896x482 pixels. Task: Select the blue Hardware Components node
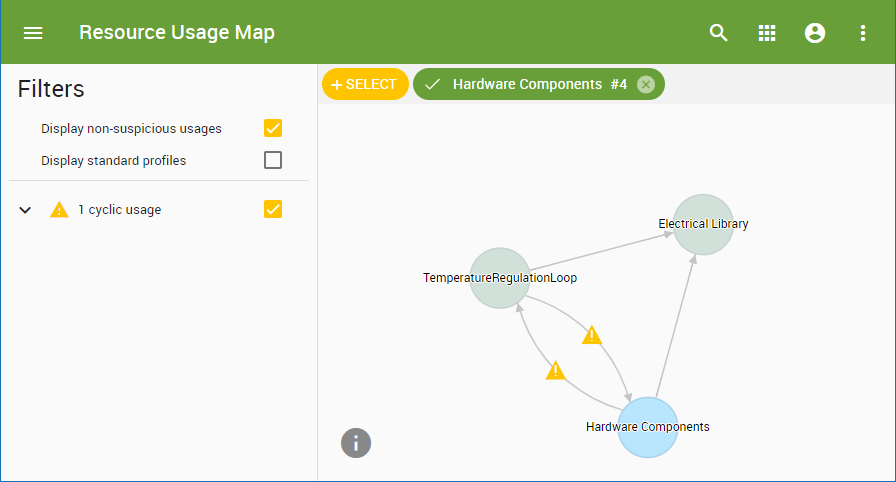click(647, 427)
